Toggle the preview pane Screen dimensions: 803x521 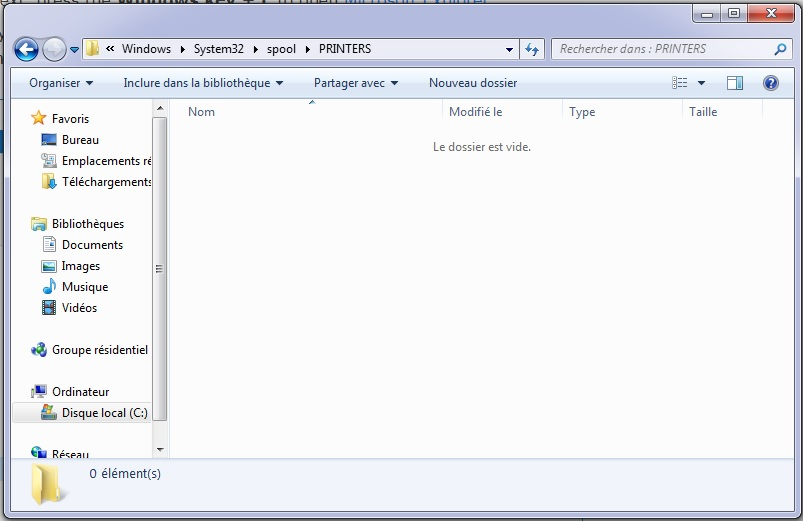(735, 83)
